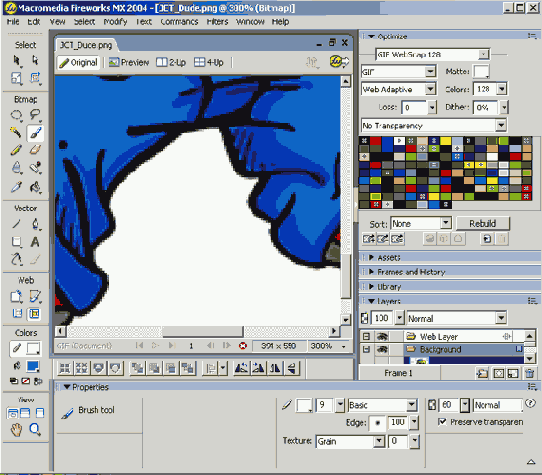Pick the Zoom magnifier tool

35,430
